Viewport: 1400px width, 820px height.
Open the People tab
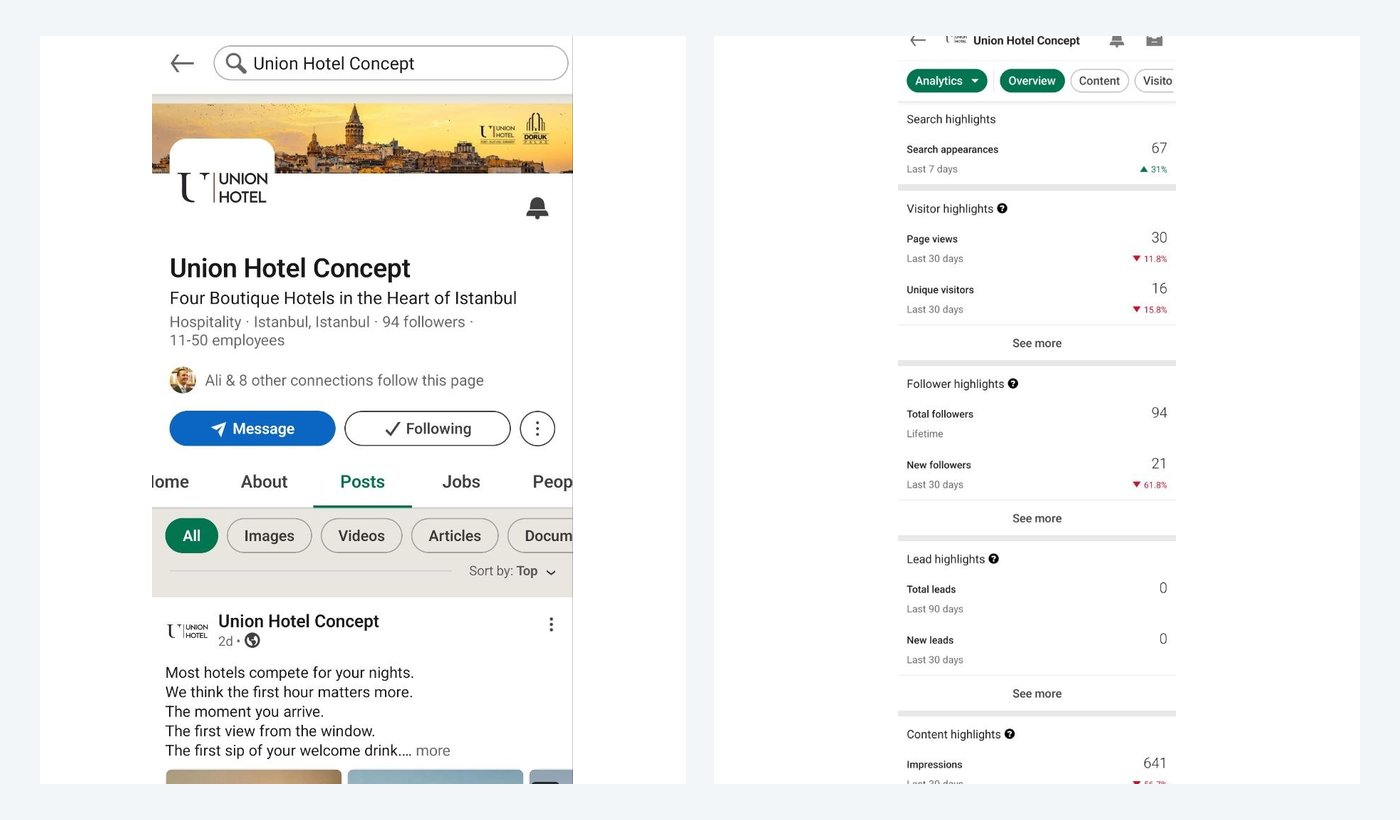click(x=552, y=482)
